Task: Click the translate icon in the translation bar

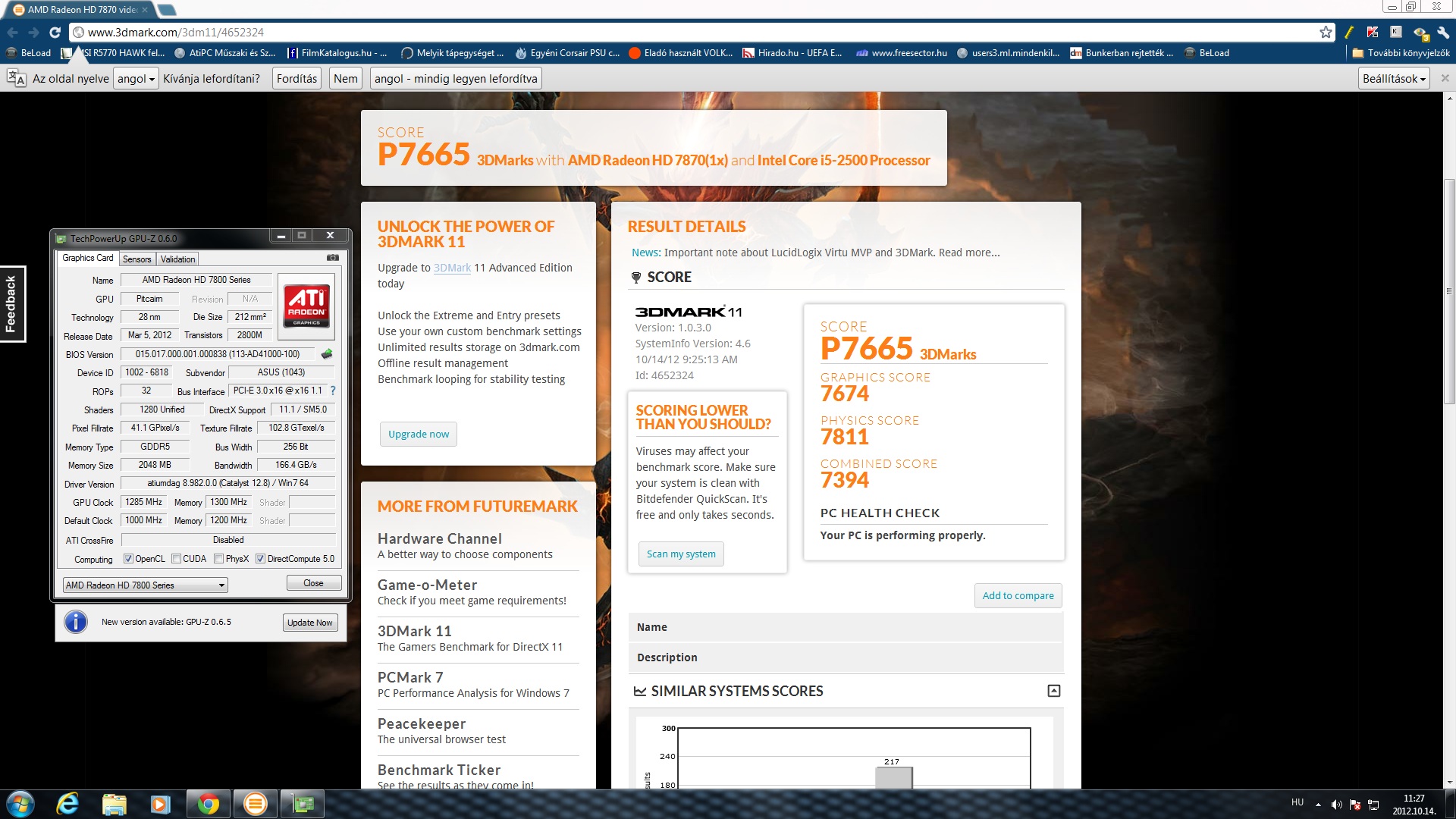Action: [x=16, y=78]
